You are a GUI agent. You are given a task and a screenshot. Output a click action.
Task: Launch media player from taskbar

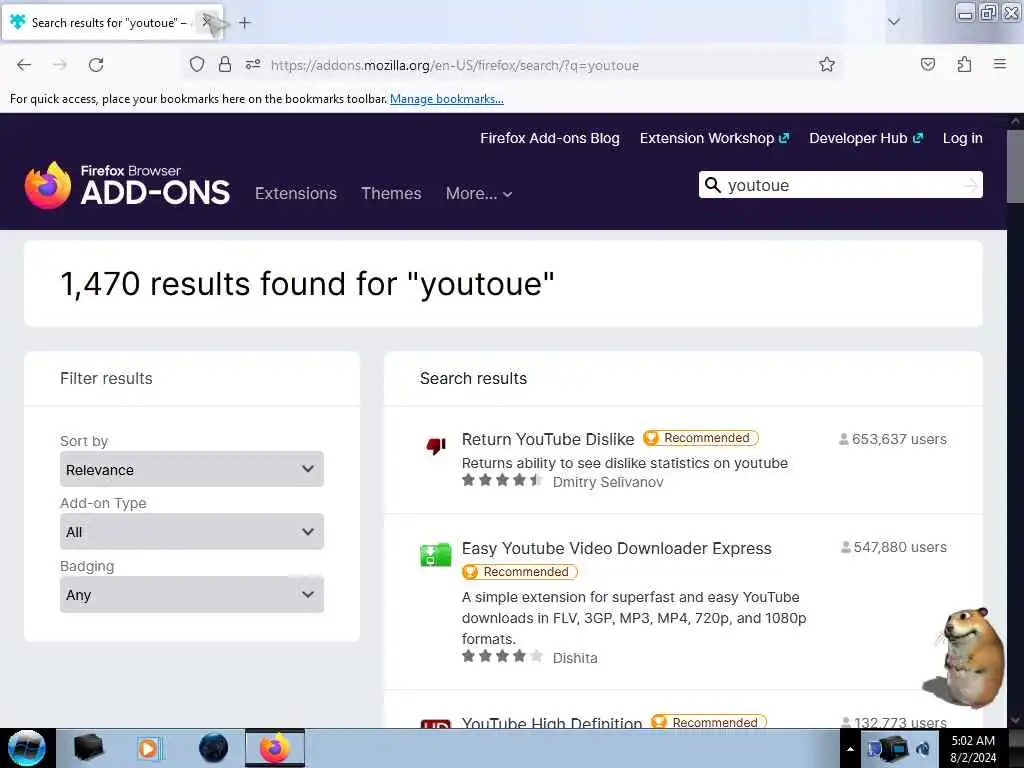pyautogui.click(x=148, y=748)
